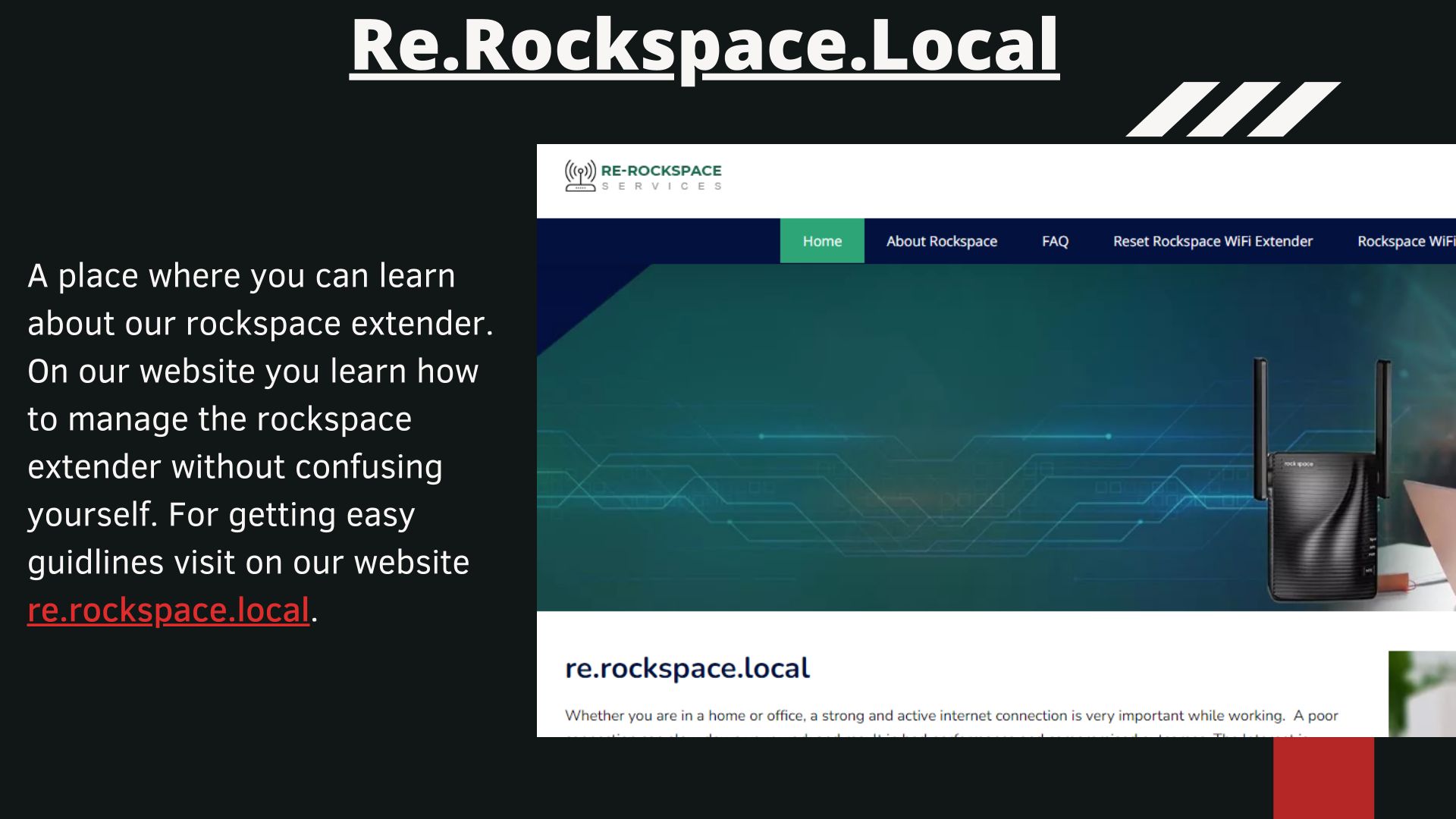Click the Re.Rockspace.Local underlined title
Viewport: 1456px width, 819px height.
[704, 45]
